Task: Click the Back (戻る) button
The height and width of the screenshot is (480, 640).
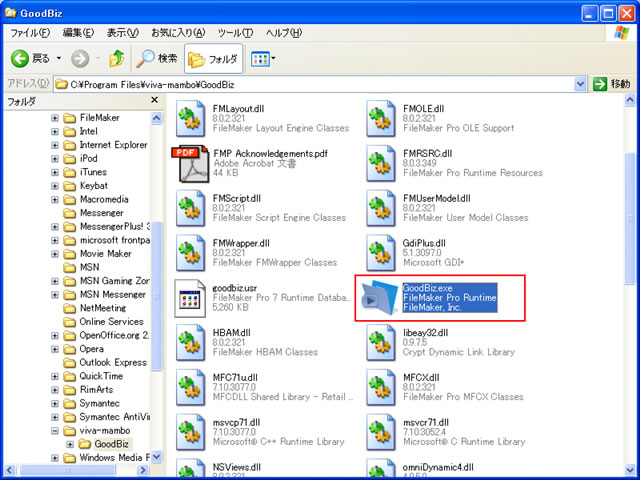Action: 30,58
